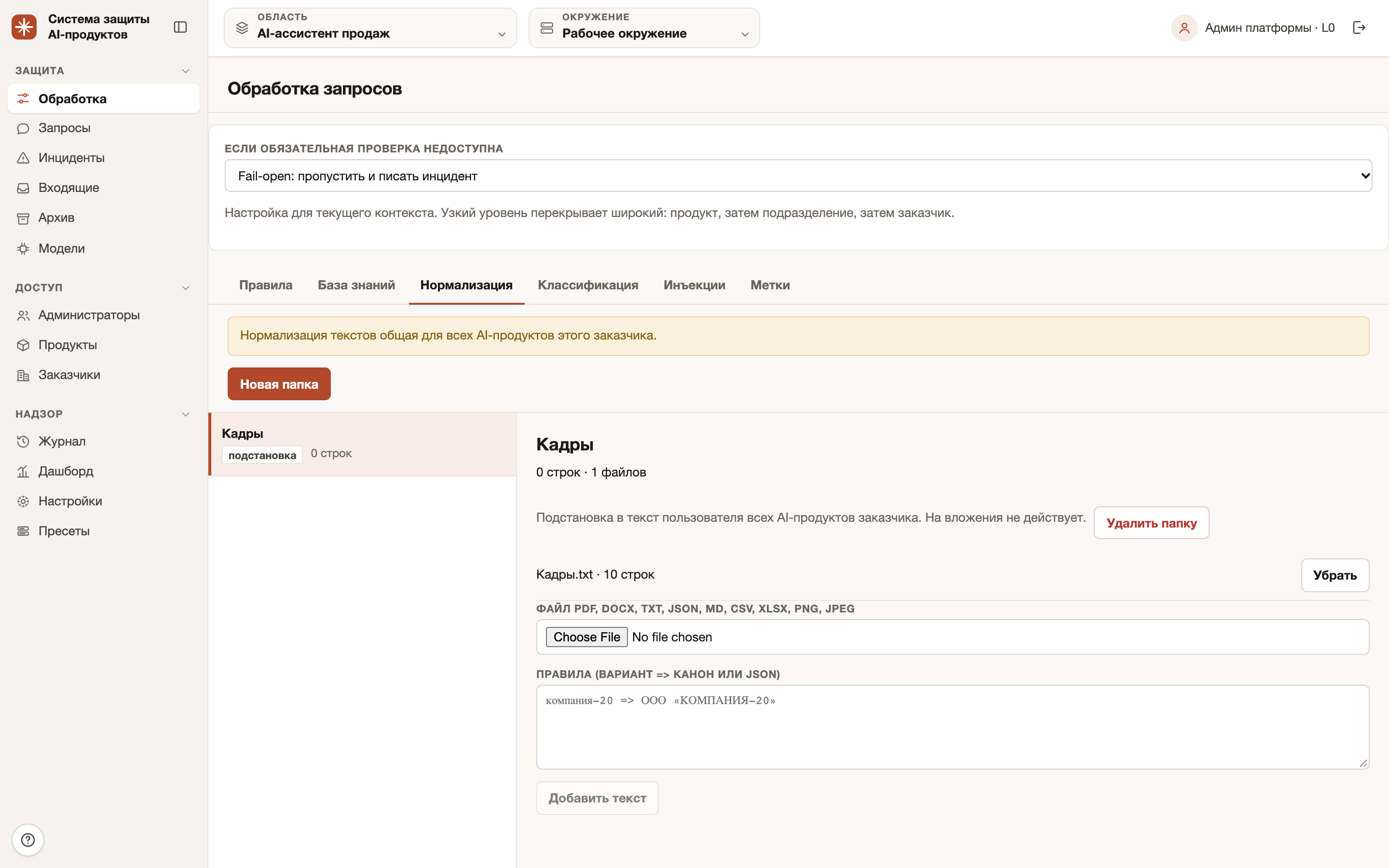Click the logout arrow icon
The height and width of the screenshot is (868, 1389).
(x=1359, y=27)
